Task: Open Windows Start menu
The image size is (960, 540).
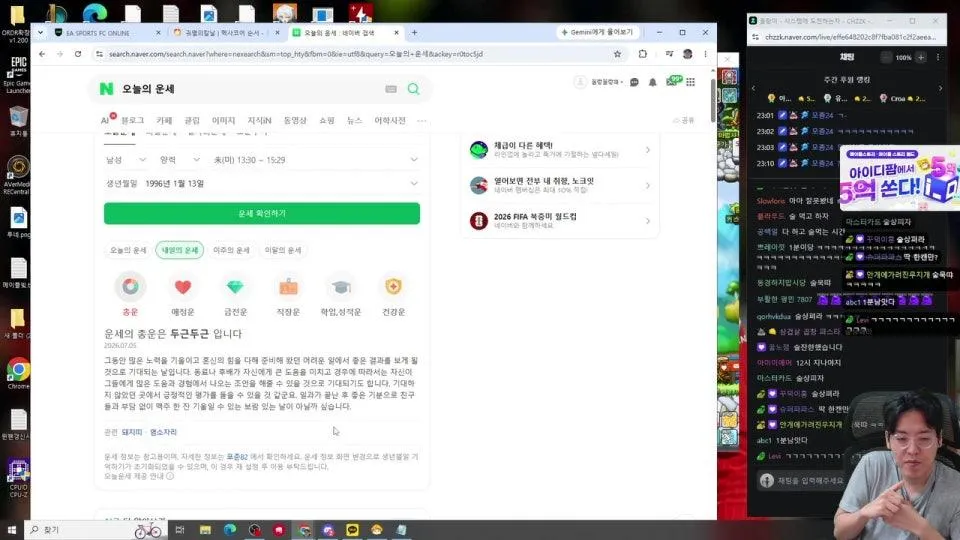Action: pyautogui.click(x=11, y=530)
